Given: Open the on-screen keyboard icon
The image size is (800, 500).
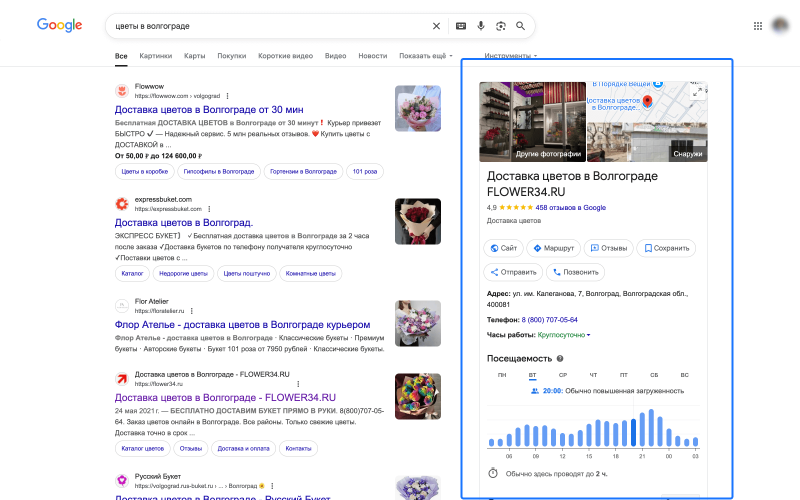Looking at the screenshot, I should pos(460,26).
